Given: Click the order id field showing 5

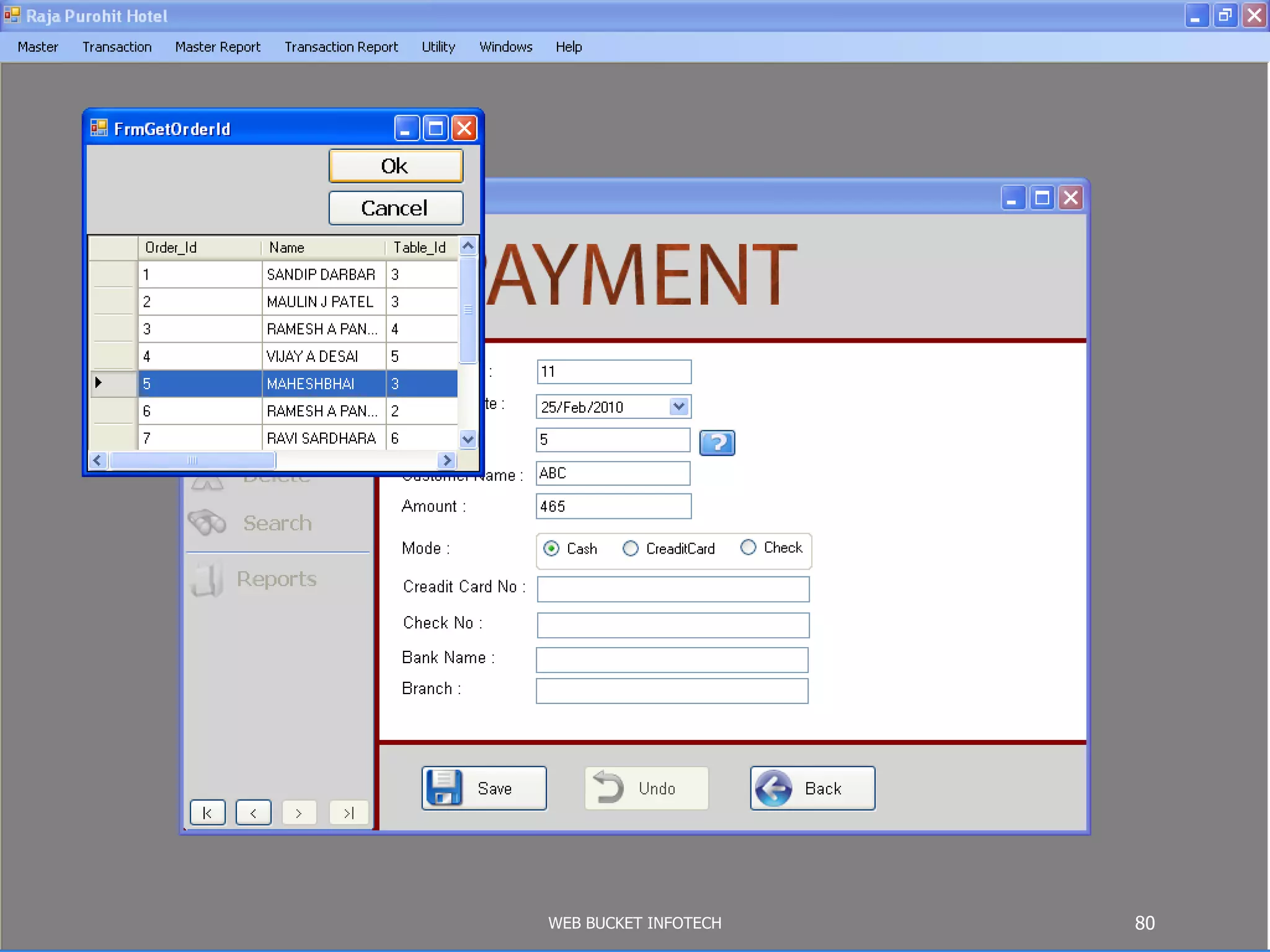Looking at the screenshot, I should [x=613, y=439].
